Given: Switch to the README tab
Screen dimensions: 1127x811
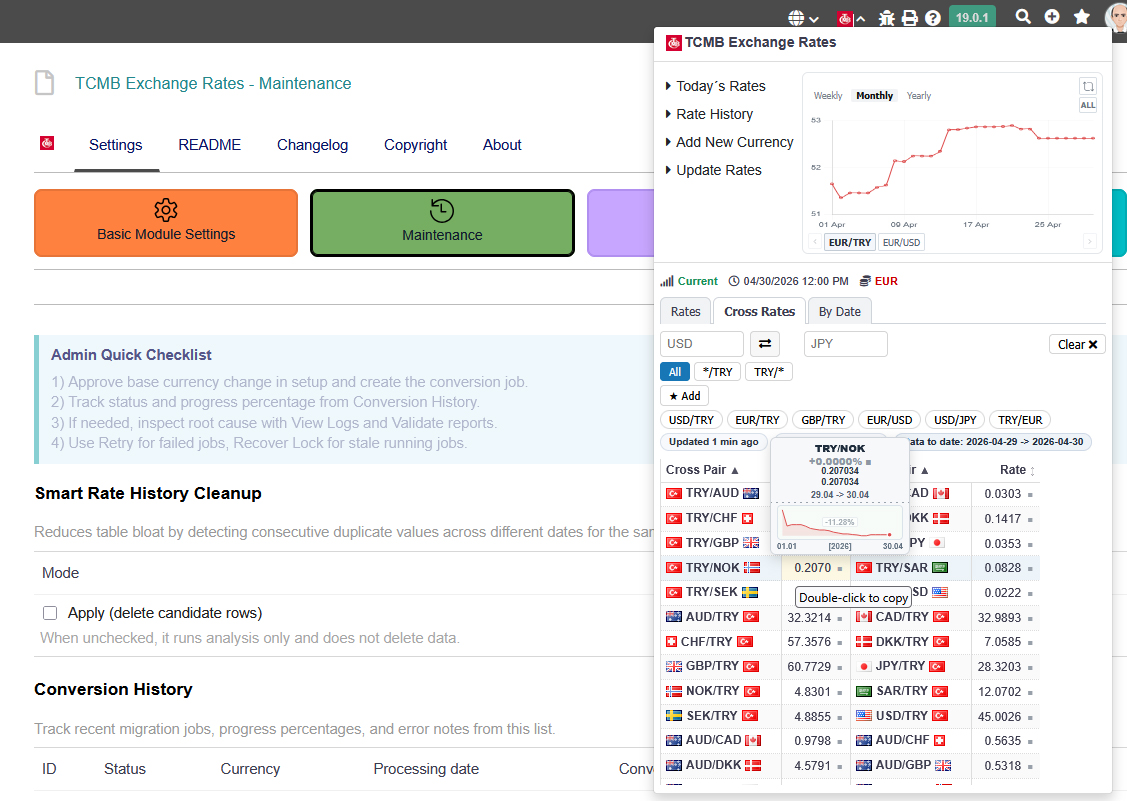Looking at the screenshot, I should [209, 145].
